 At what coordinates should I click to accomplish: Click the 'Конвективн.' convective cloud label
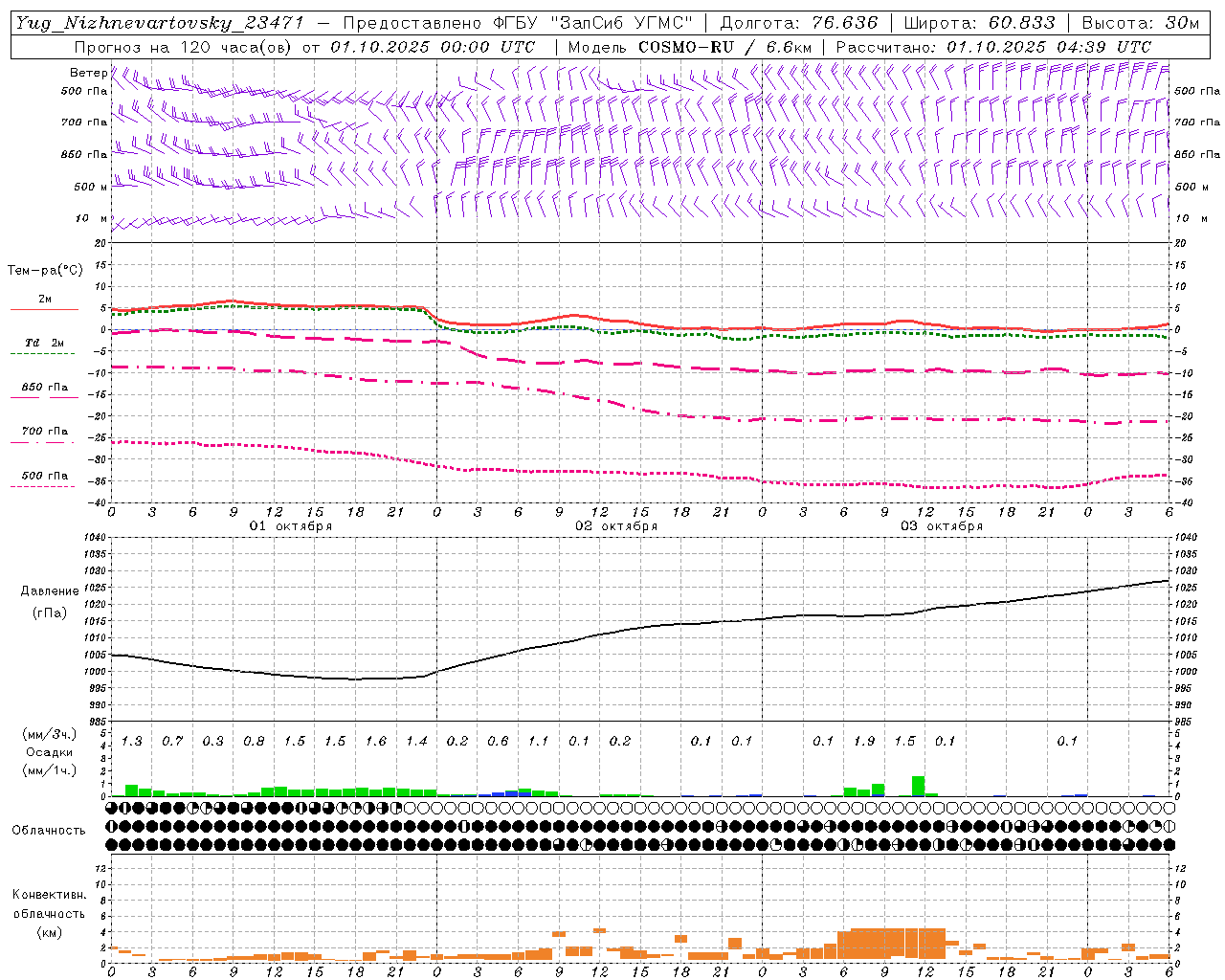(x=49, y=895)
